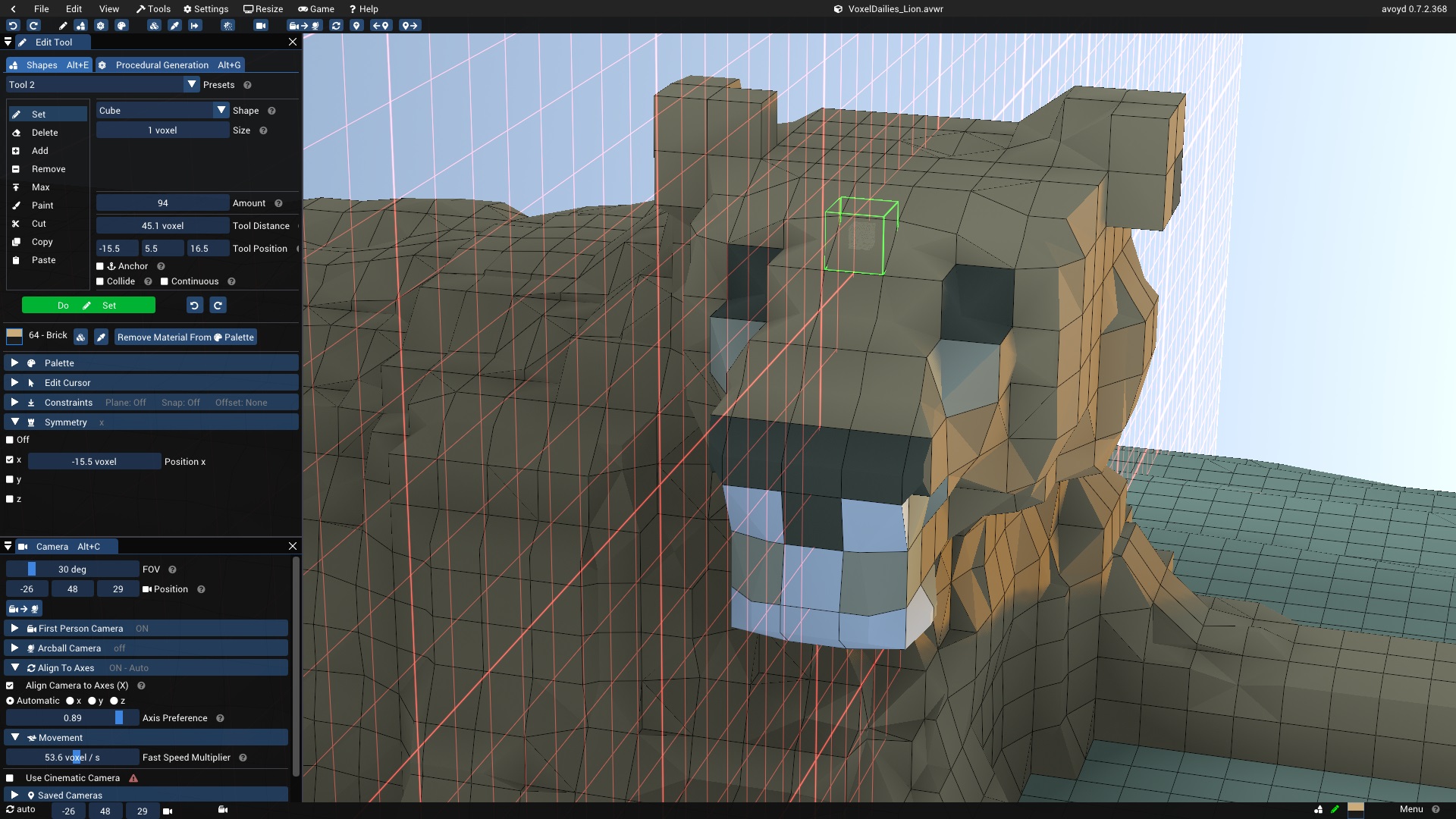Click Remove Material From Palette button

pyautogui.click(x=185, y=336)
